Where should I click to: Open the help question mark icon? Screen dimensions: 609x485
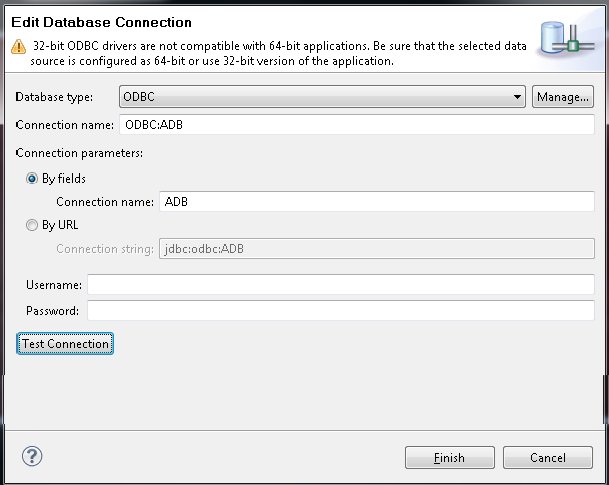[32, 456]
